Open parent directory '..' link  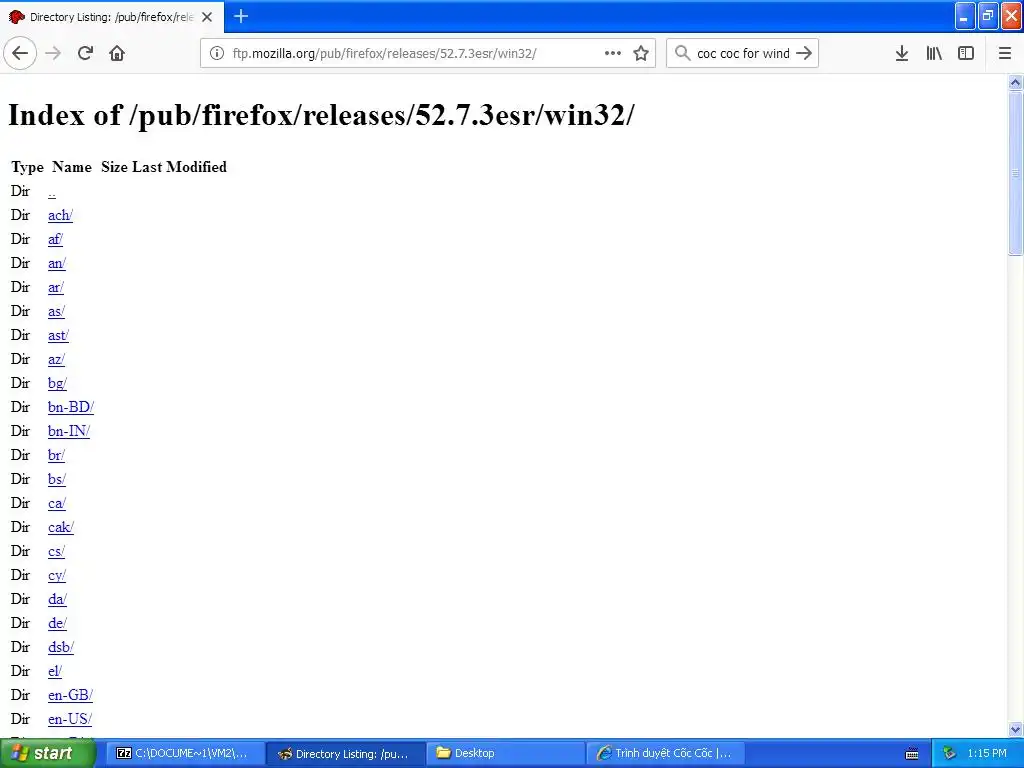click(52, 192)
